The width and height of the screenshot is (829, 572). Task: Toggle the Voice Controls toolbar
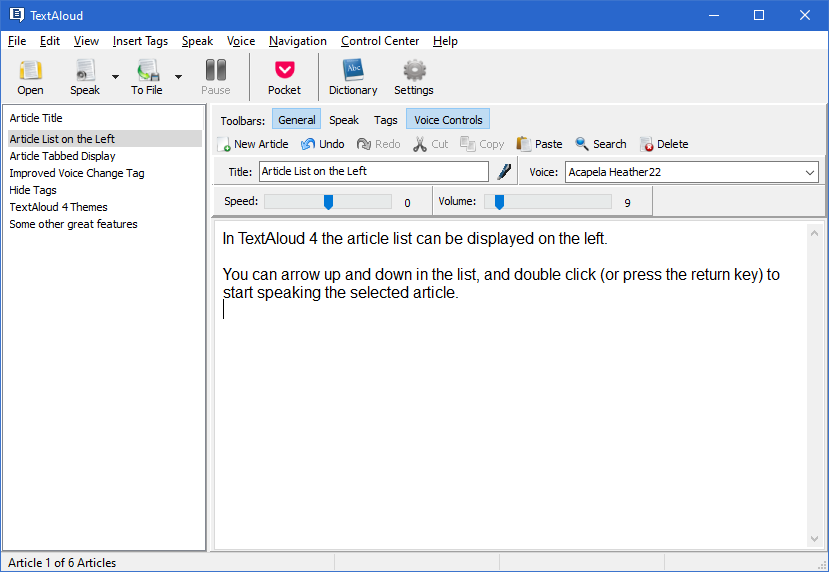[448, 120]
